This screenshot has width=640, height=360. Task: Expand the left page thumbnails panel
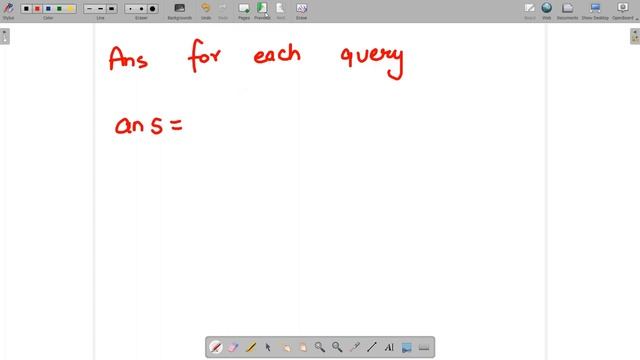pos(5,36)
